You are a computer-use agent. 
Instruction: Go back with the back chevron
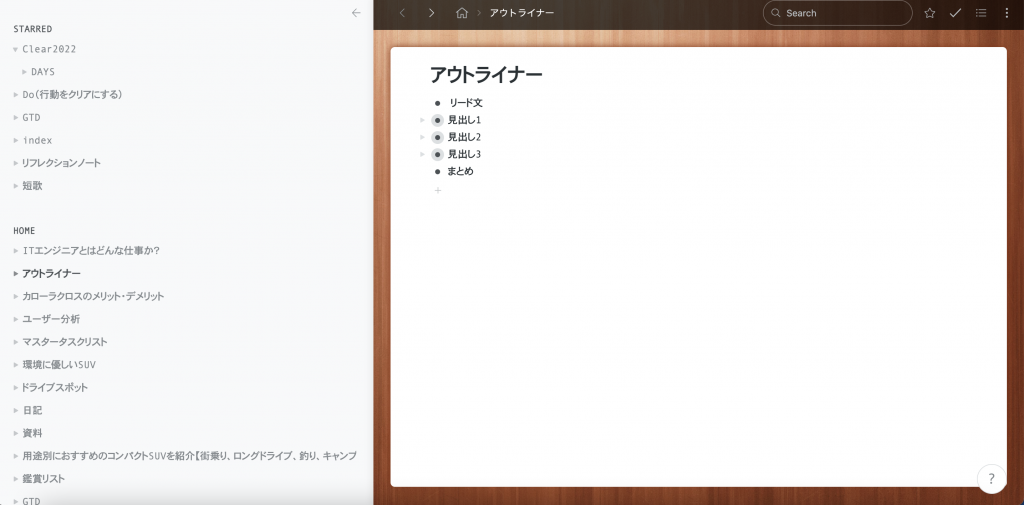(402, 13)
